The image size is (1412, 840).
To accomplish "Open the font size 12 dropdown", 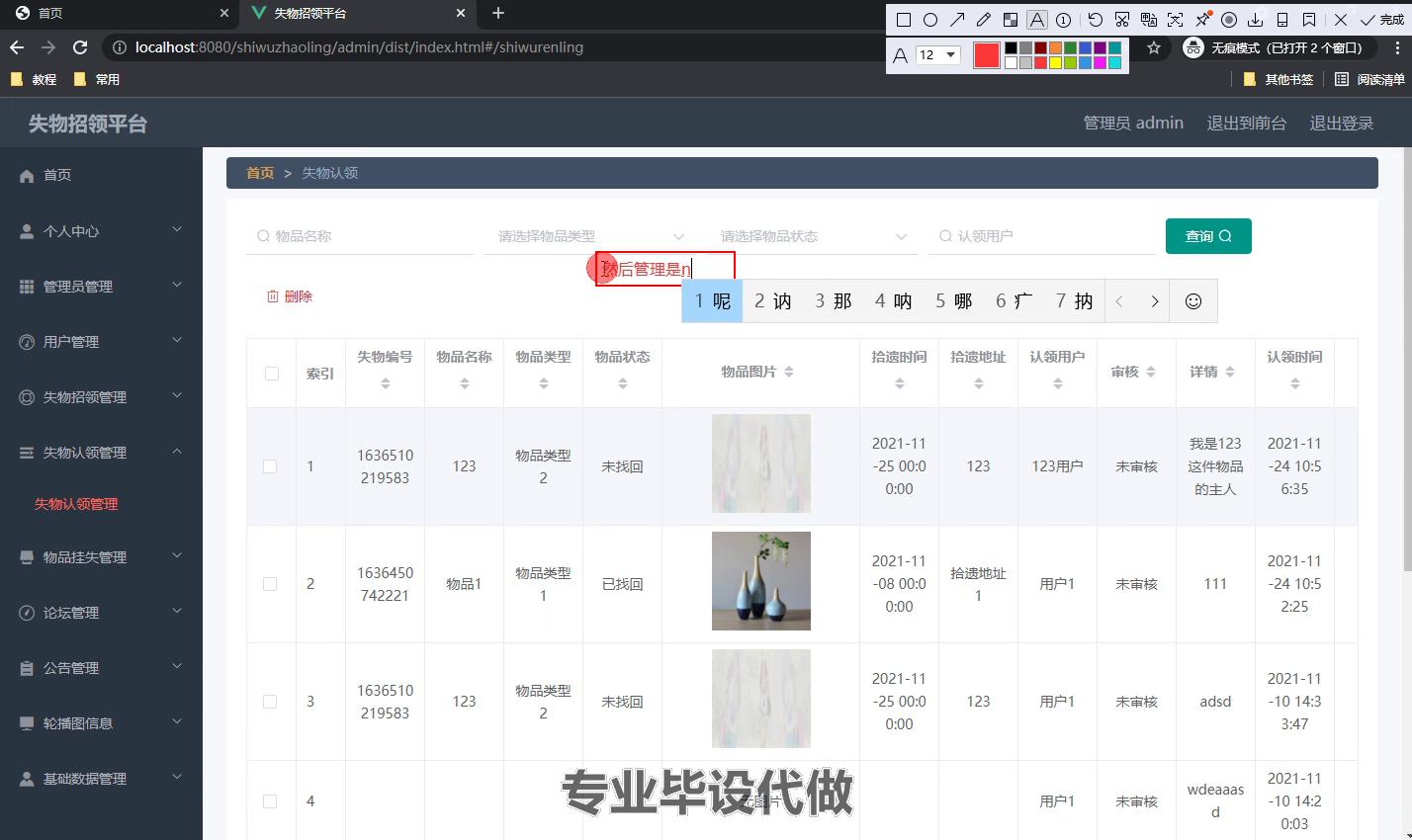I will tap(937, 55).
